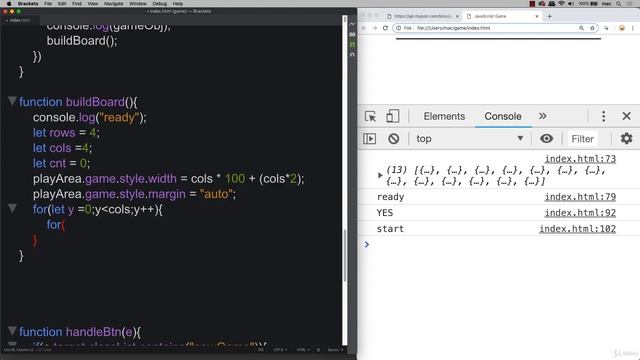Image resolution: width=640 pixels, height=360 pixels.
Task: Open the Brackets File menu
Action: pos(48,3)
